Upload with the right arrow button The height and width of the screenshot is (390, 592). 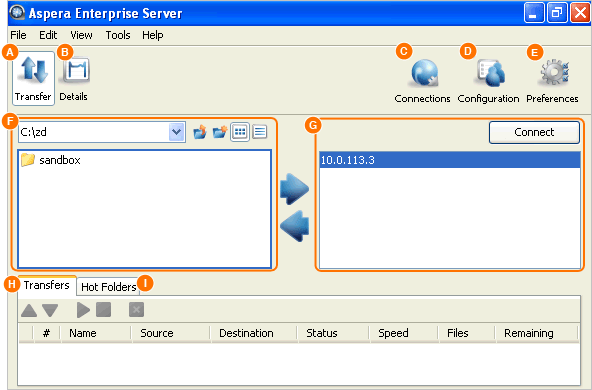[x=294, y=189]
